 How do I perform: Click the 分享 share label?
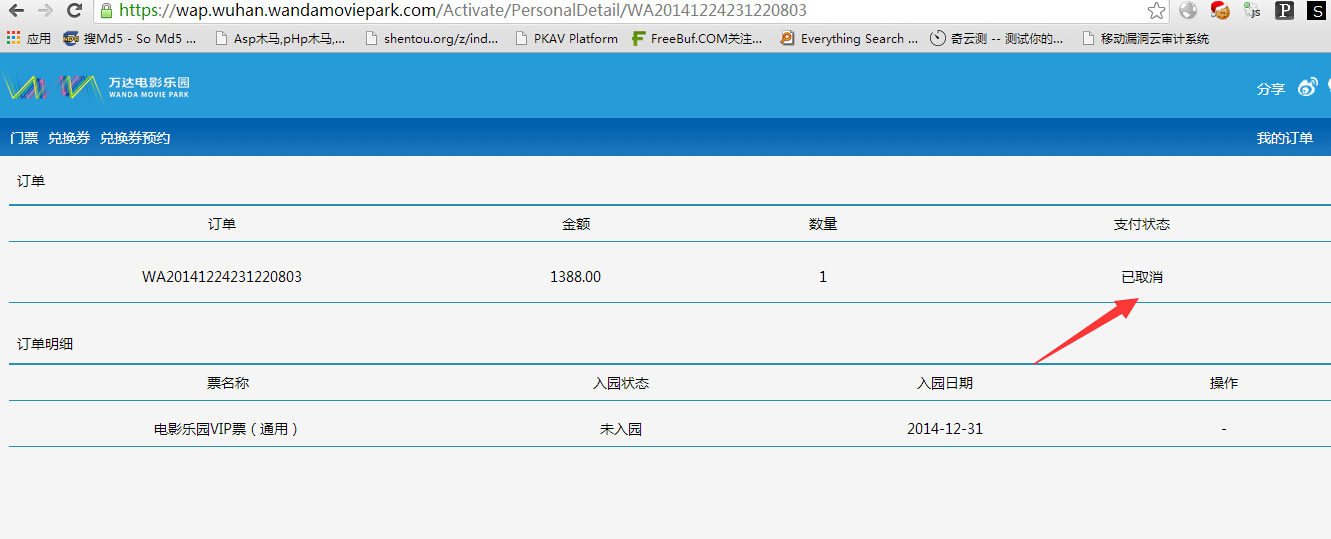click(x=1271, y=89)
